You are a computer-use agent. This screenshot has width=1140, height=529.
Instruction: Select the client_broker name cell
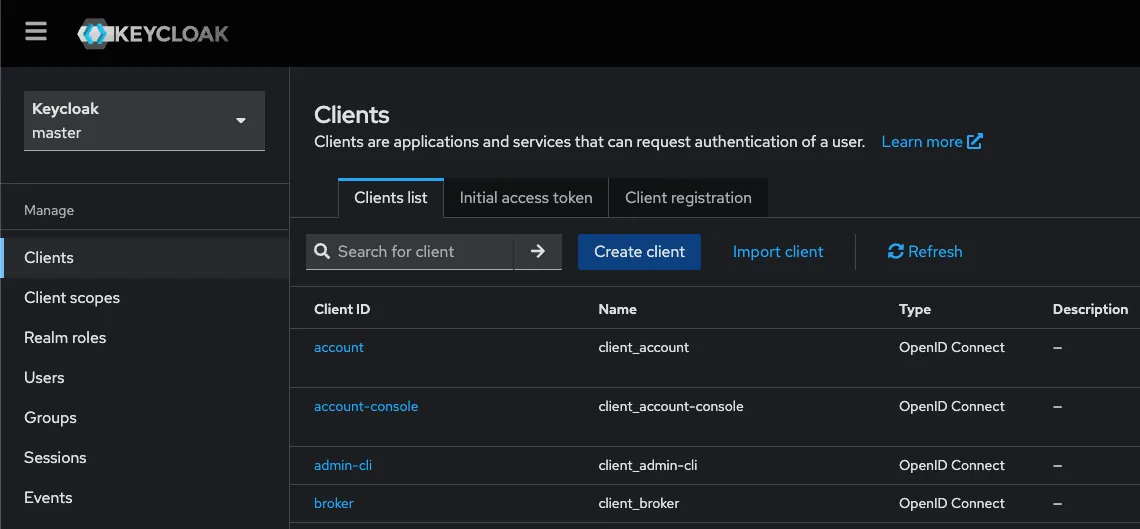(x=639, y=503)
